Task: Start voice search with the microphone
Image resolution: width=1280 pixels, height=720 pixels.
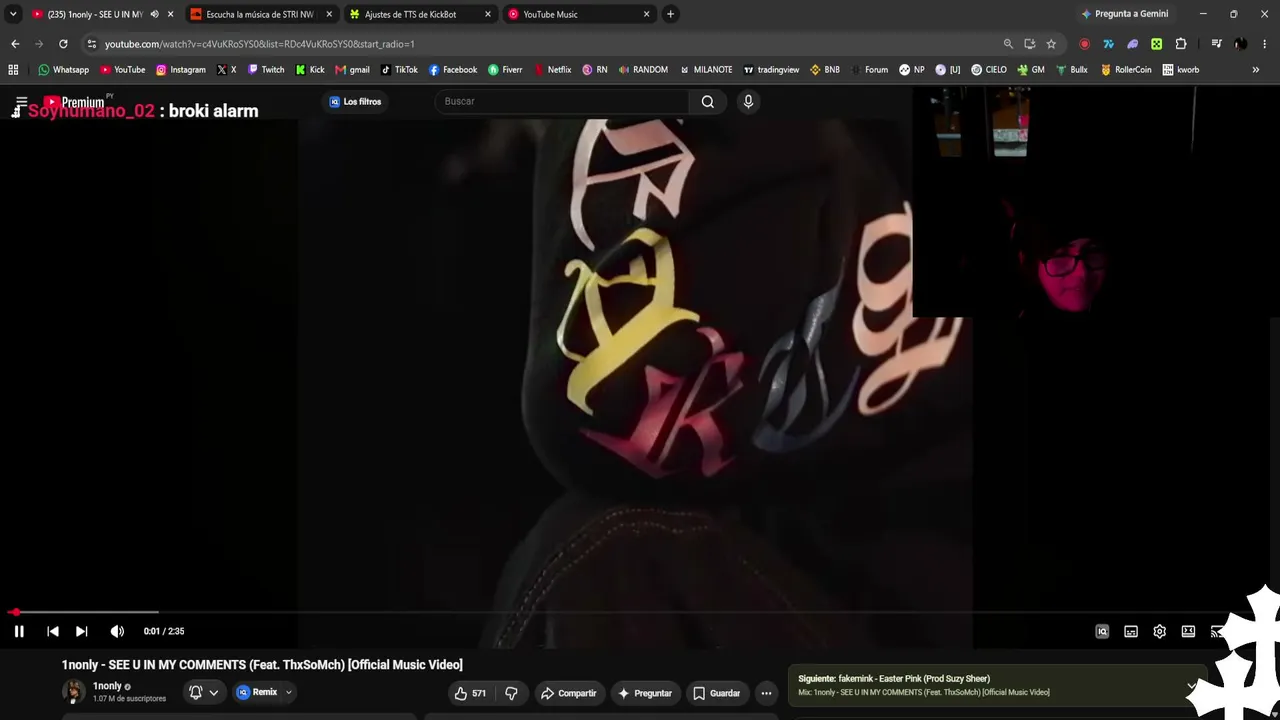Action: point(748,101)
